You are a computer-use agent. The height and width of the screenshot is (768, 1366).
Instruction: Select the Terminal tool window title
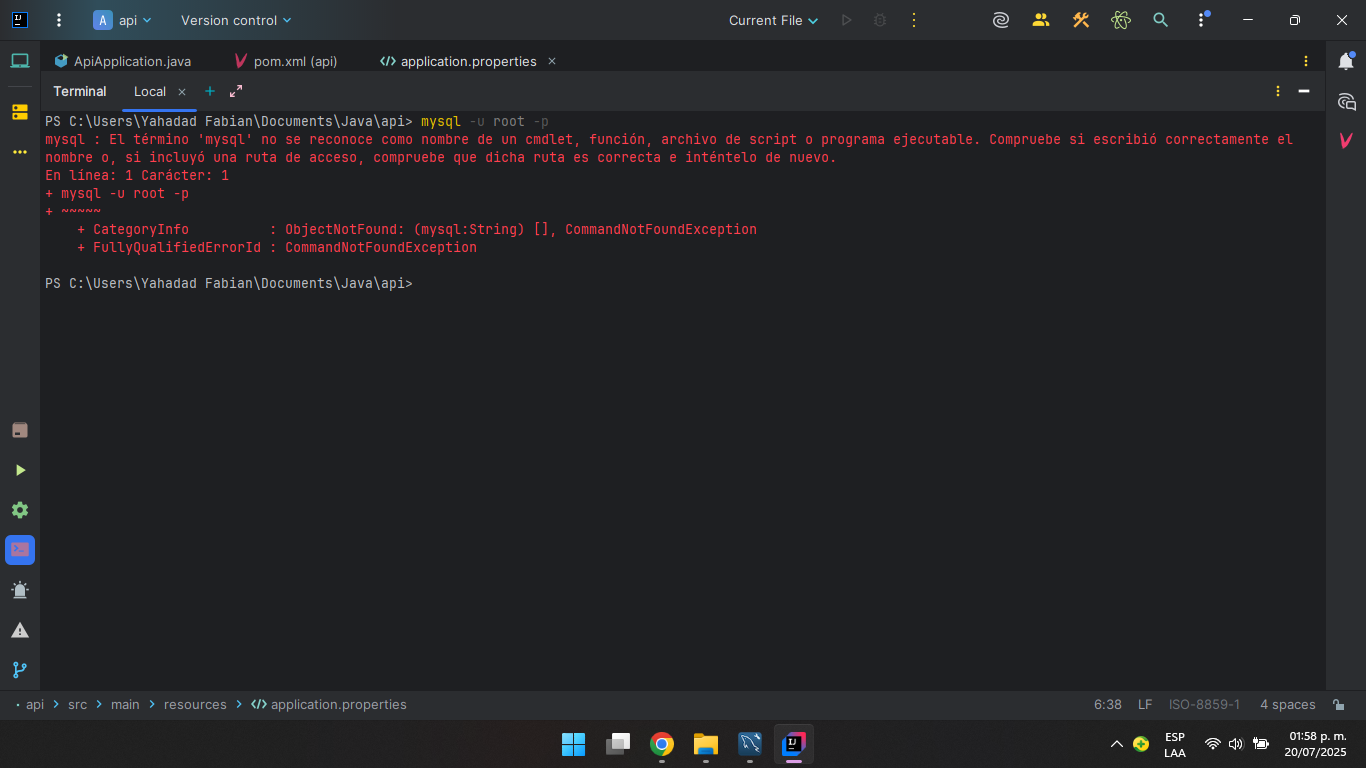[80, 91]
